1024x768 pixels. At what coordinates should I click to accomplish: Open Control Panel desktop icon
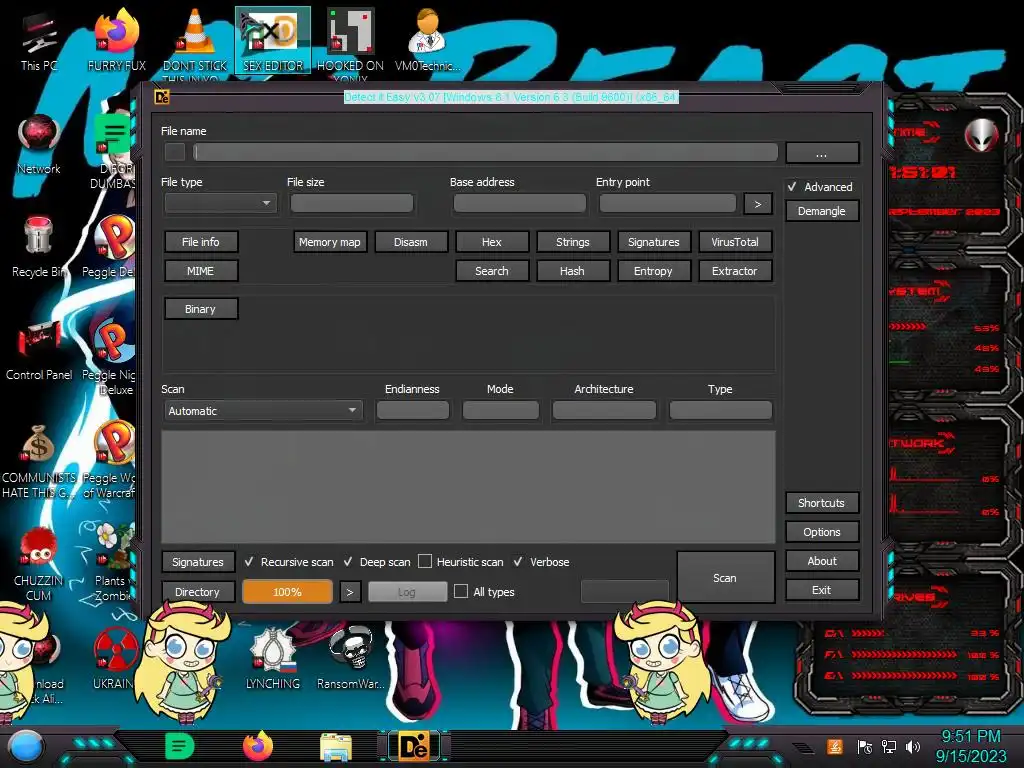pos(39,350)
